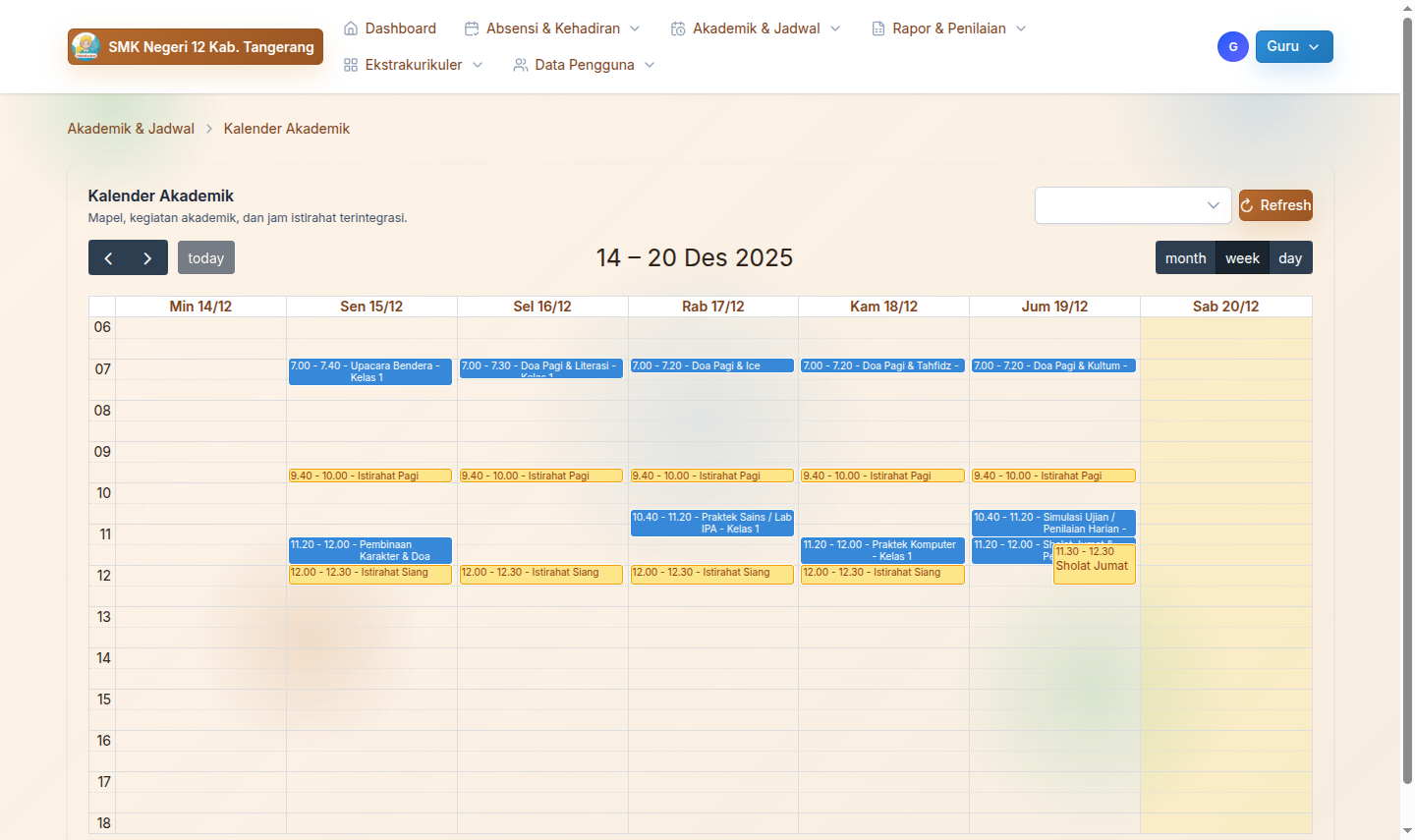Open the Guru account dropdown
1415x840 pixels.
coord(1293,46)
